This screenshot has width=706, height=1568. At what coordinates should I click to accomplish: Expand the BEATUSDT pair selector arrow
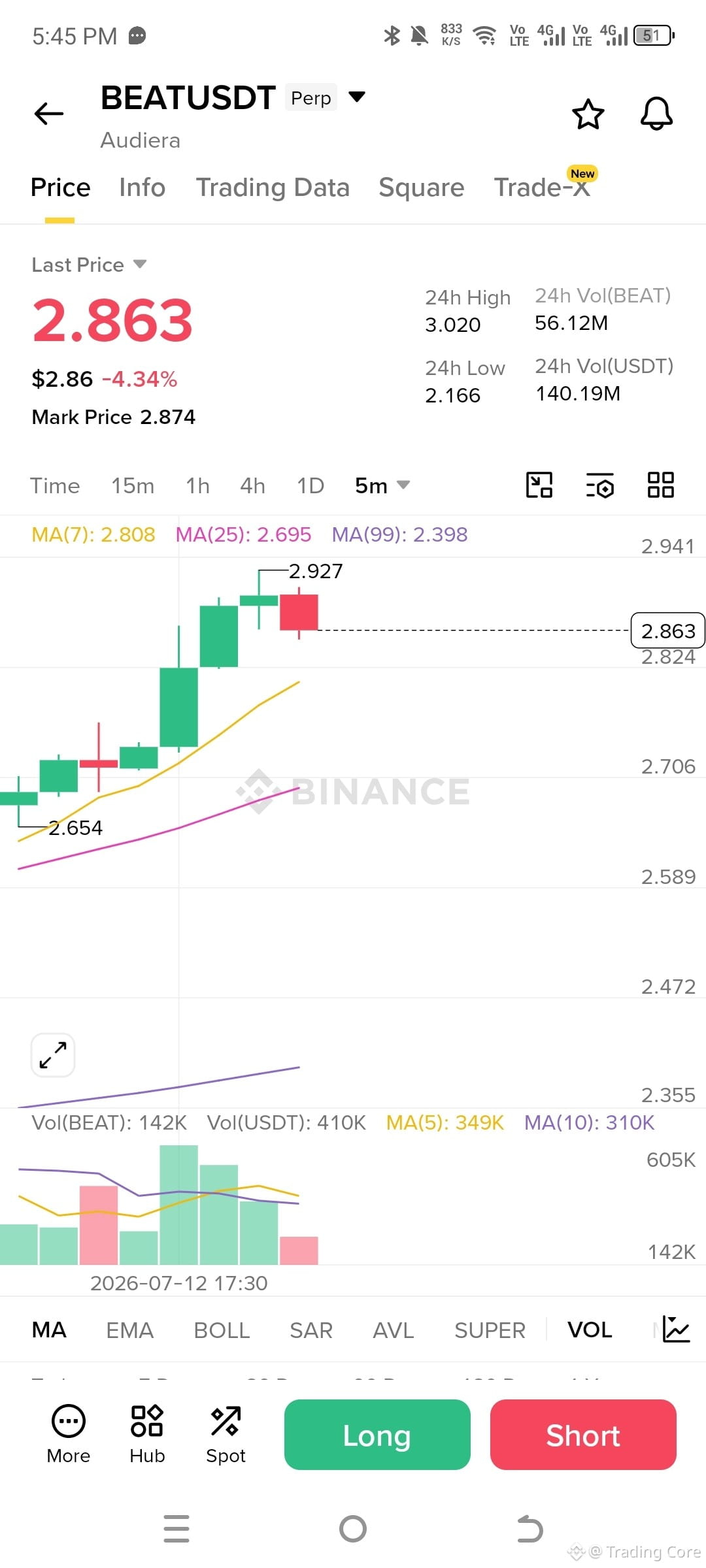(x=357, y=97)
